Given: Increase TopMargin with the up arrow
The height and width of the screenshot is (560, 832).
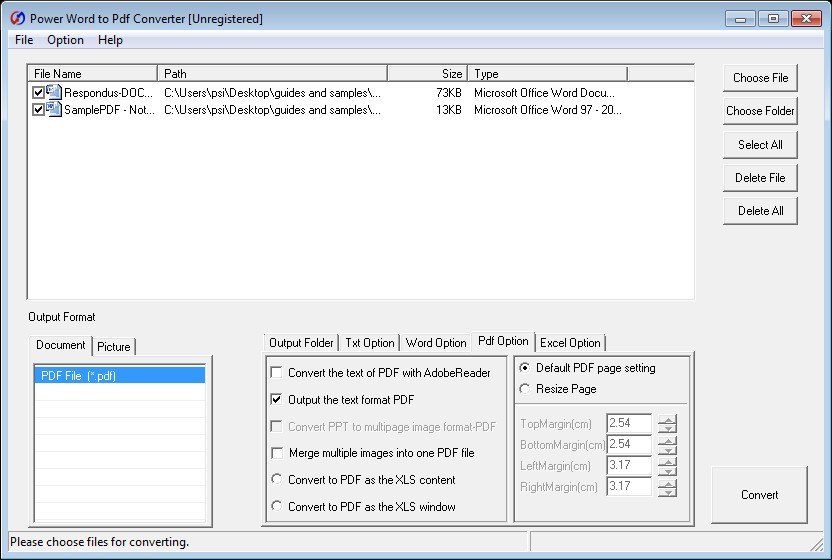Looking at the screenshot, I should click(x=668, y=419).
